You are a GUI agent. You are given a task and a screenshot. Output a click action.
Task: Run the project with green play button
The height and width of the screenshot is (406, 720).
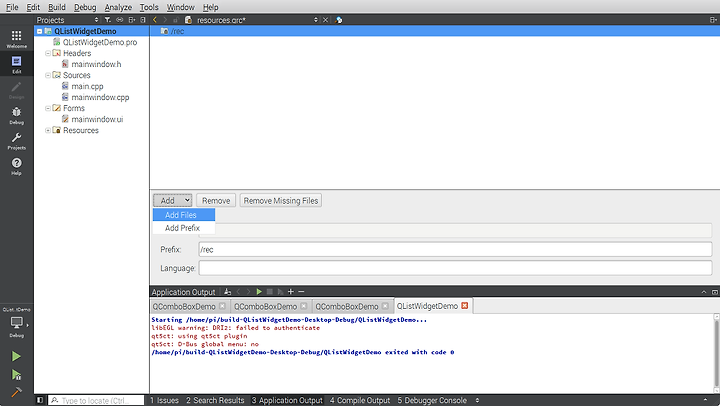(x=16, y=356)
